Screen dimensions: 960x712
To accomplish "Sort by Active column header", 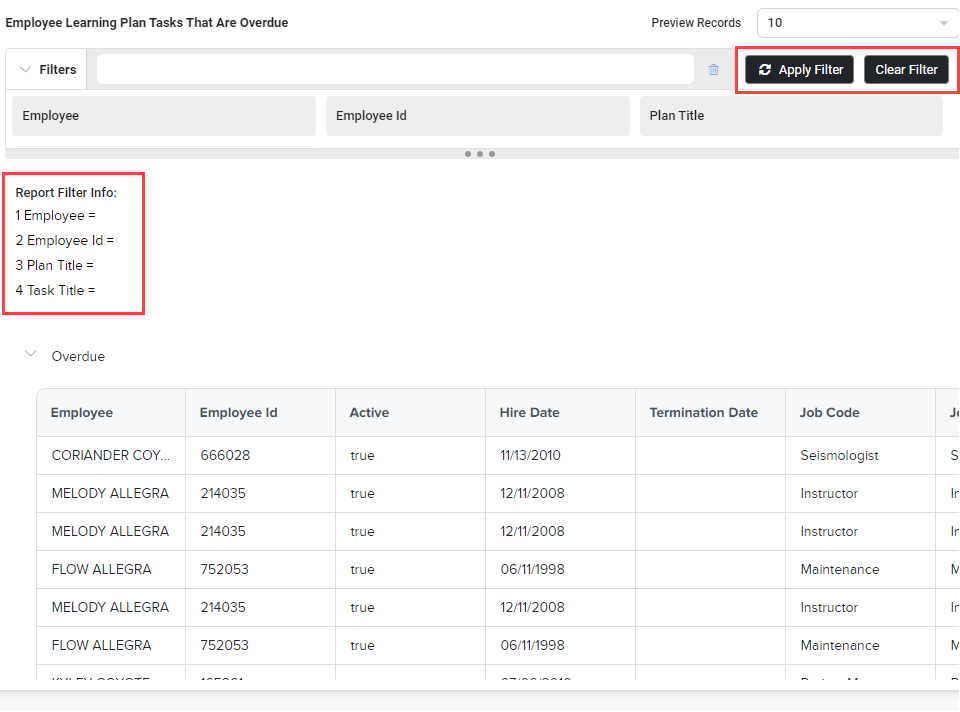I will click(410, 413).
